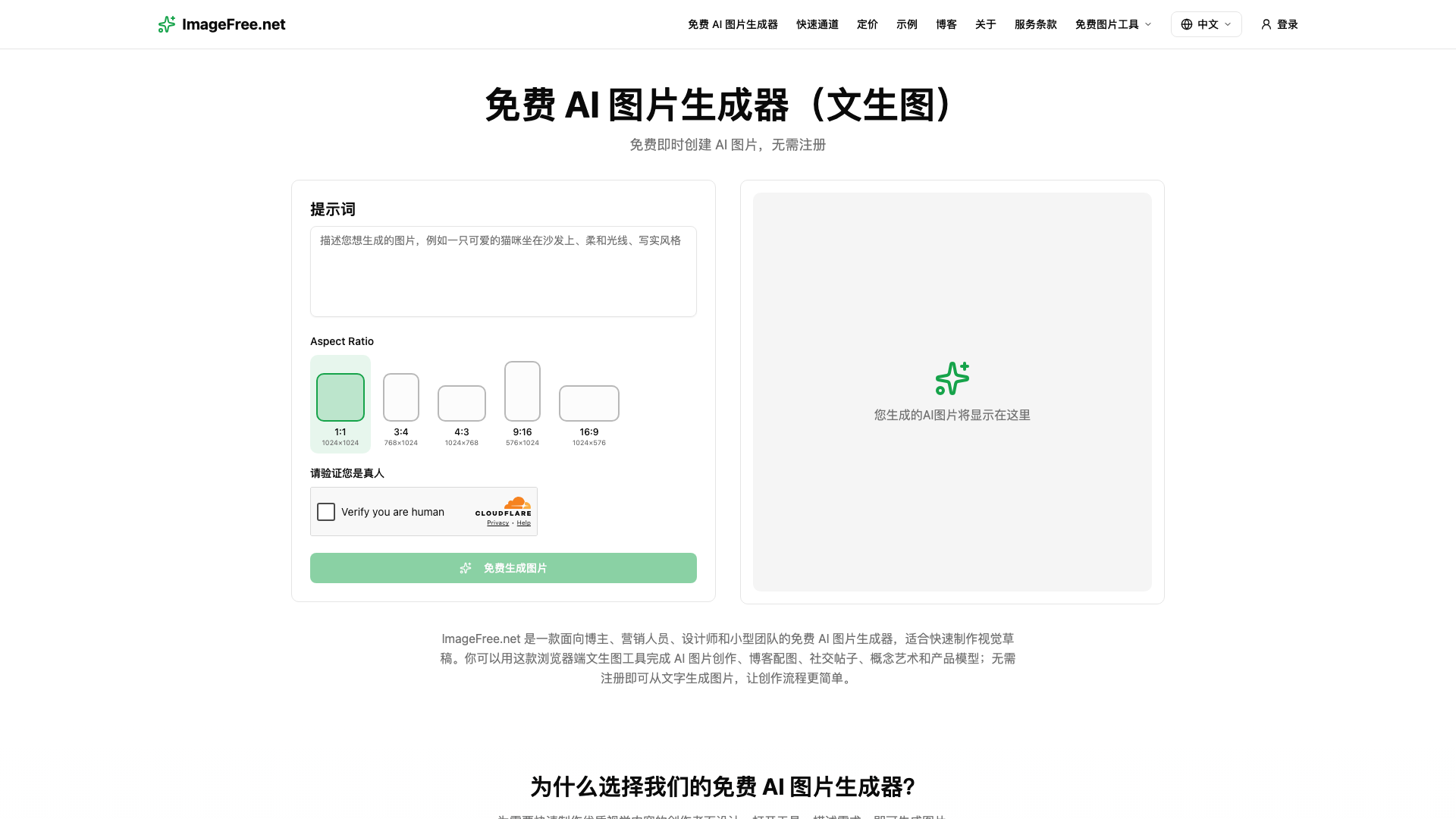
Task: Open Cloudflare Privacy link
Action: pyautogui.click(x=497, y=522)
